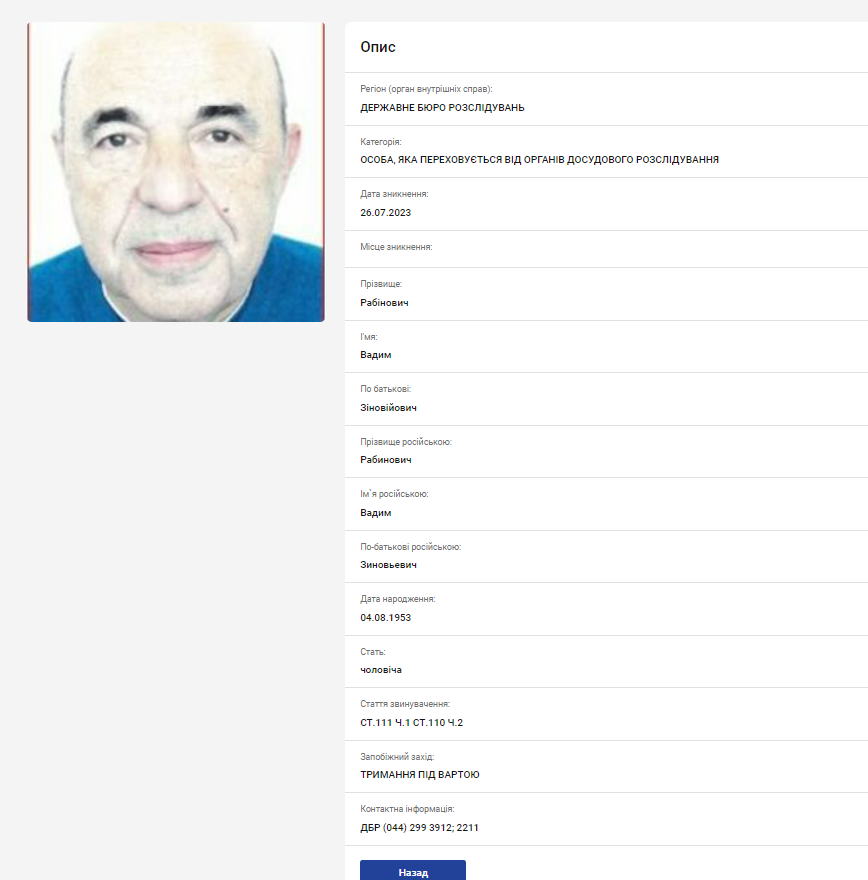The width and height of the screenshot is (868, 880).
Task: Select the patronymic value Зіновійович
Action: [388, 408]
